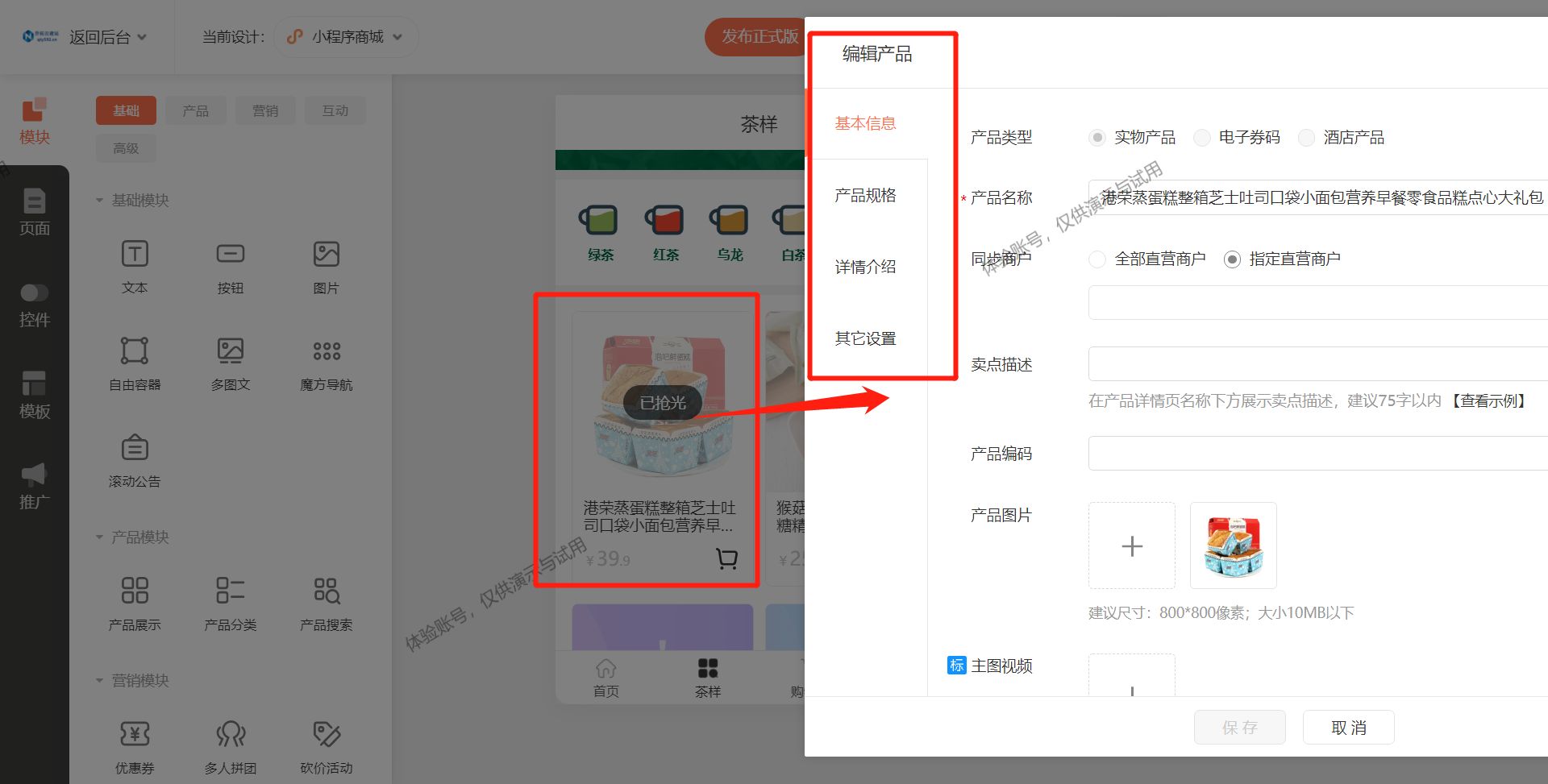Click the plus to add product image
Image resolution: width=1548 pixels, height=784 pixels.
pos(1132,545)
